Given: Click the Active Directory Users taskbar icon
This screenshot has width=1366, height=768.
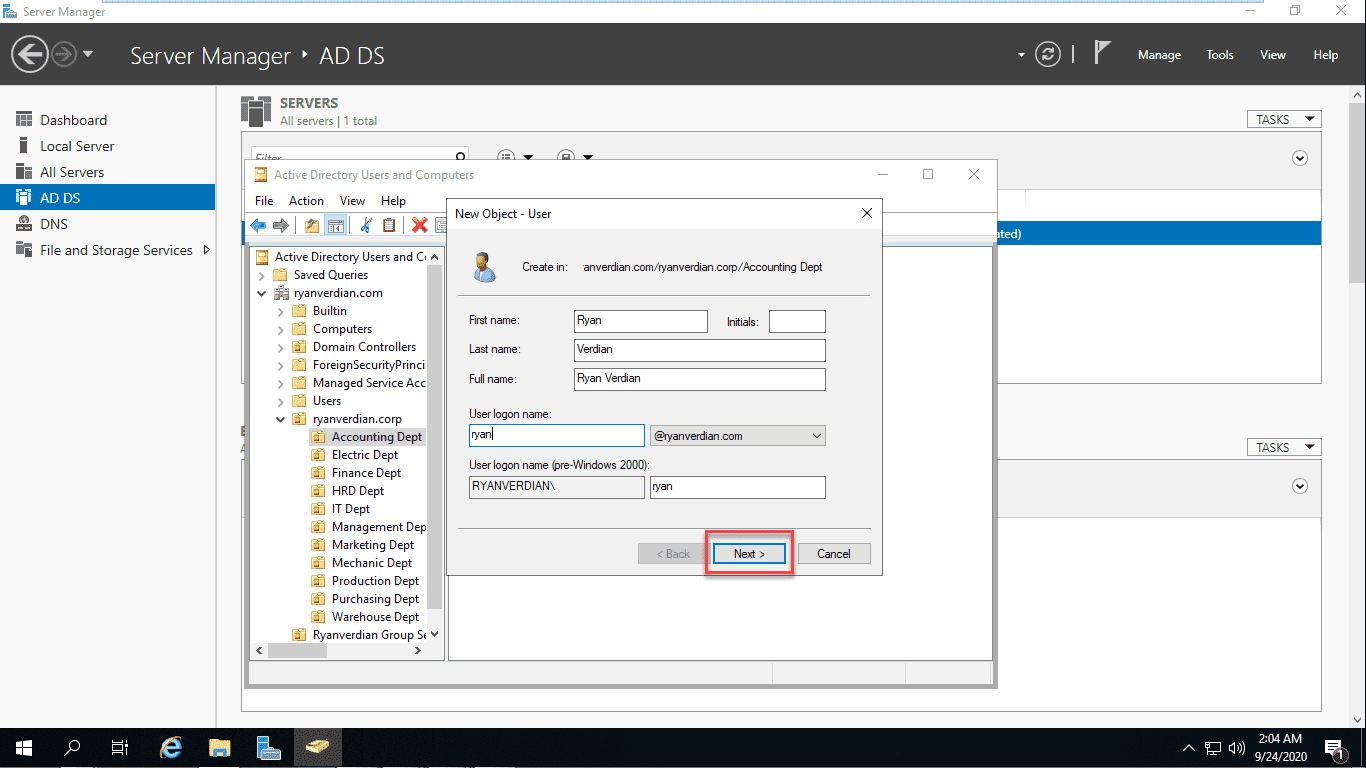Looking at the screenshot, I should [x=317, y=748].
